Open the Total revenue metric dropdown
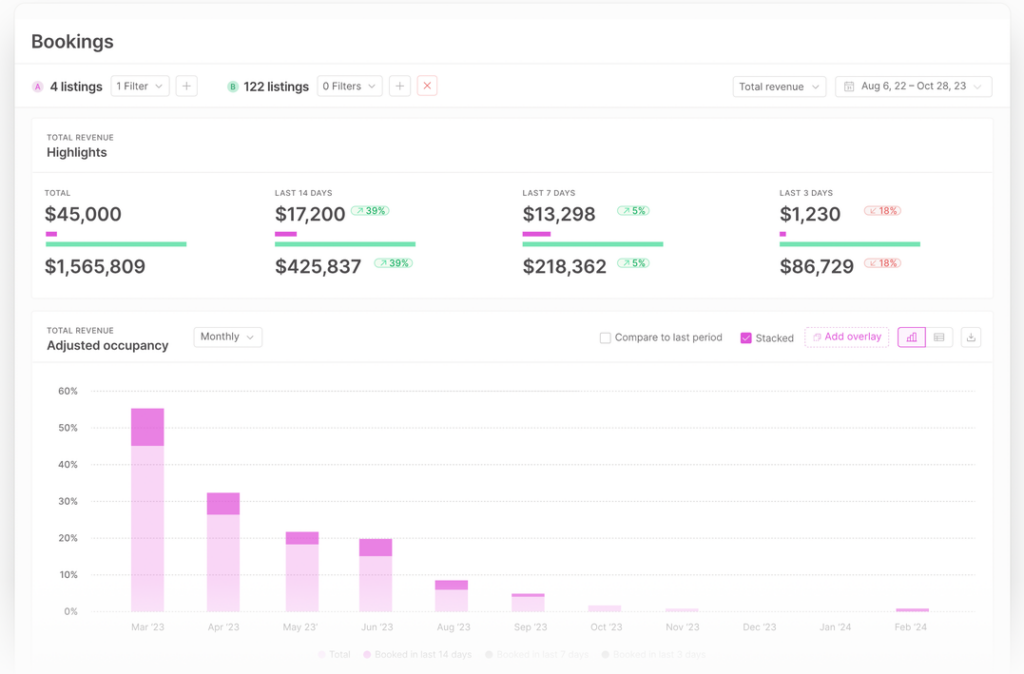1024x674 pixels. [x=779, y=86]
